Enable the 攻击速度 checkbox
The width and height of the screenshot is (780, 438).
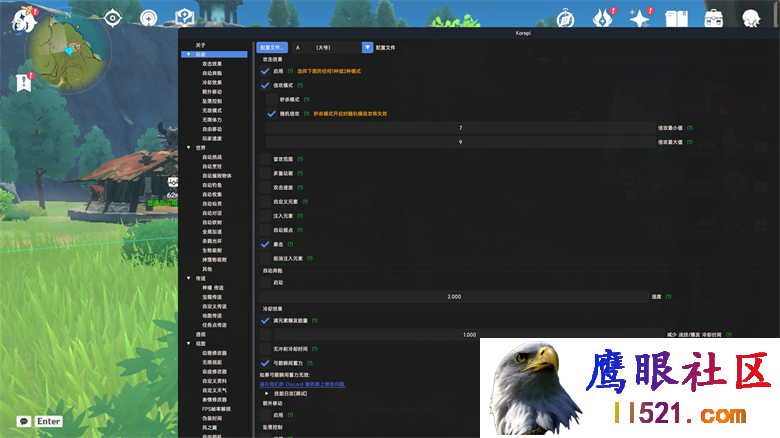click(x=265, y=188)
